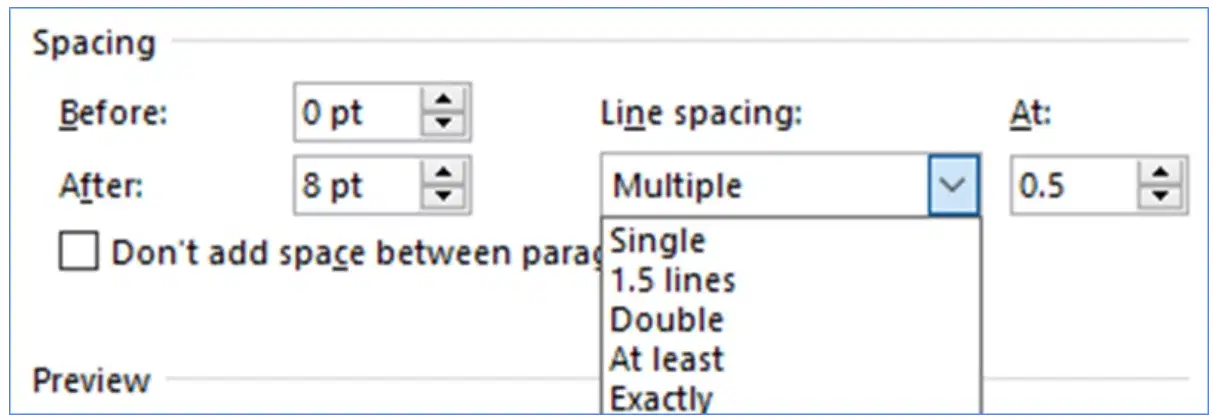1213x420 pixels.
Task: Decrease the Before spacing with down arrow
Action: tap(446, 125)
